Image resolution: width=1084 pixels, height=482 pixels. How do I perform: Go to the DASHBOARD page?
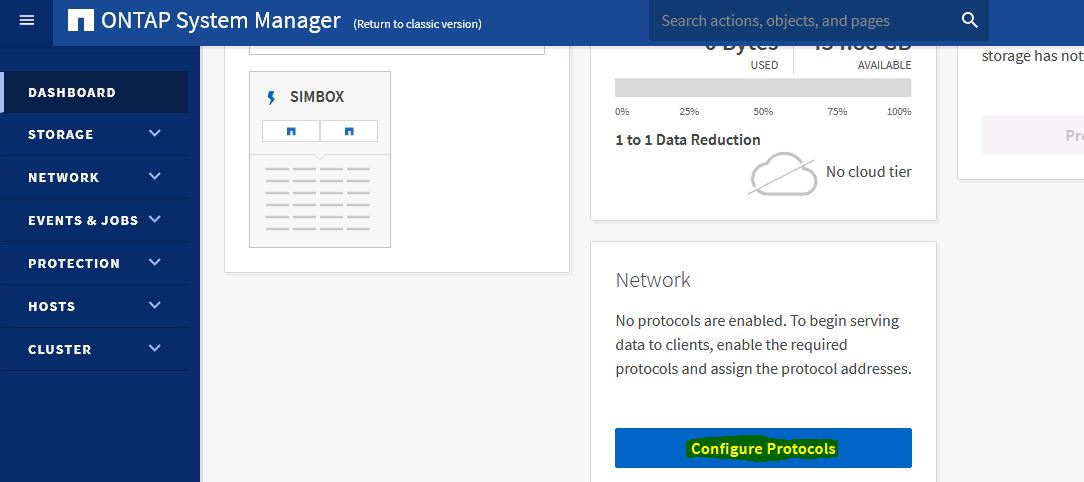tap(94, 92)
